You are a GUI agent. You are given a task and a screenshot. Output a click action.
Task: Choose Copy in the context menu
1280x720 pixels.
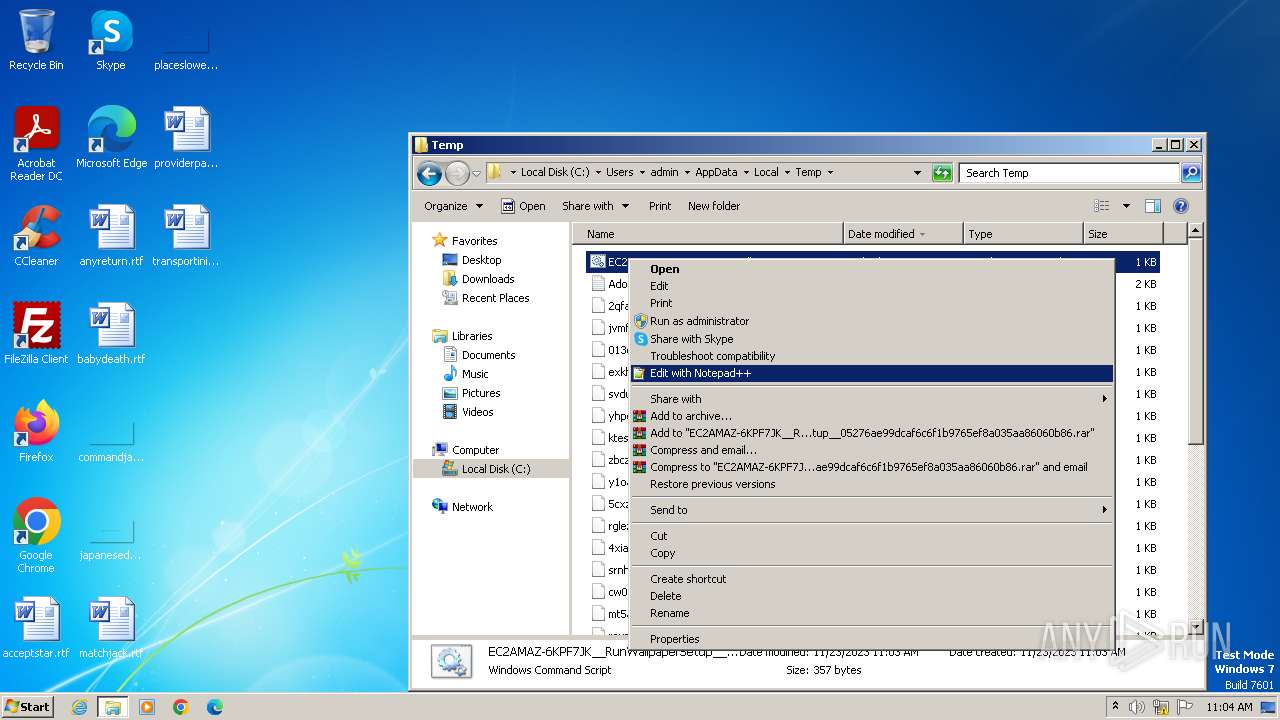(871, 553)
